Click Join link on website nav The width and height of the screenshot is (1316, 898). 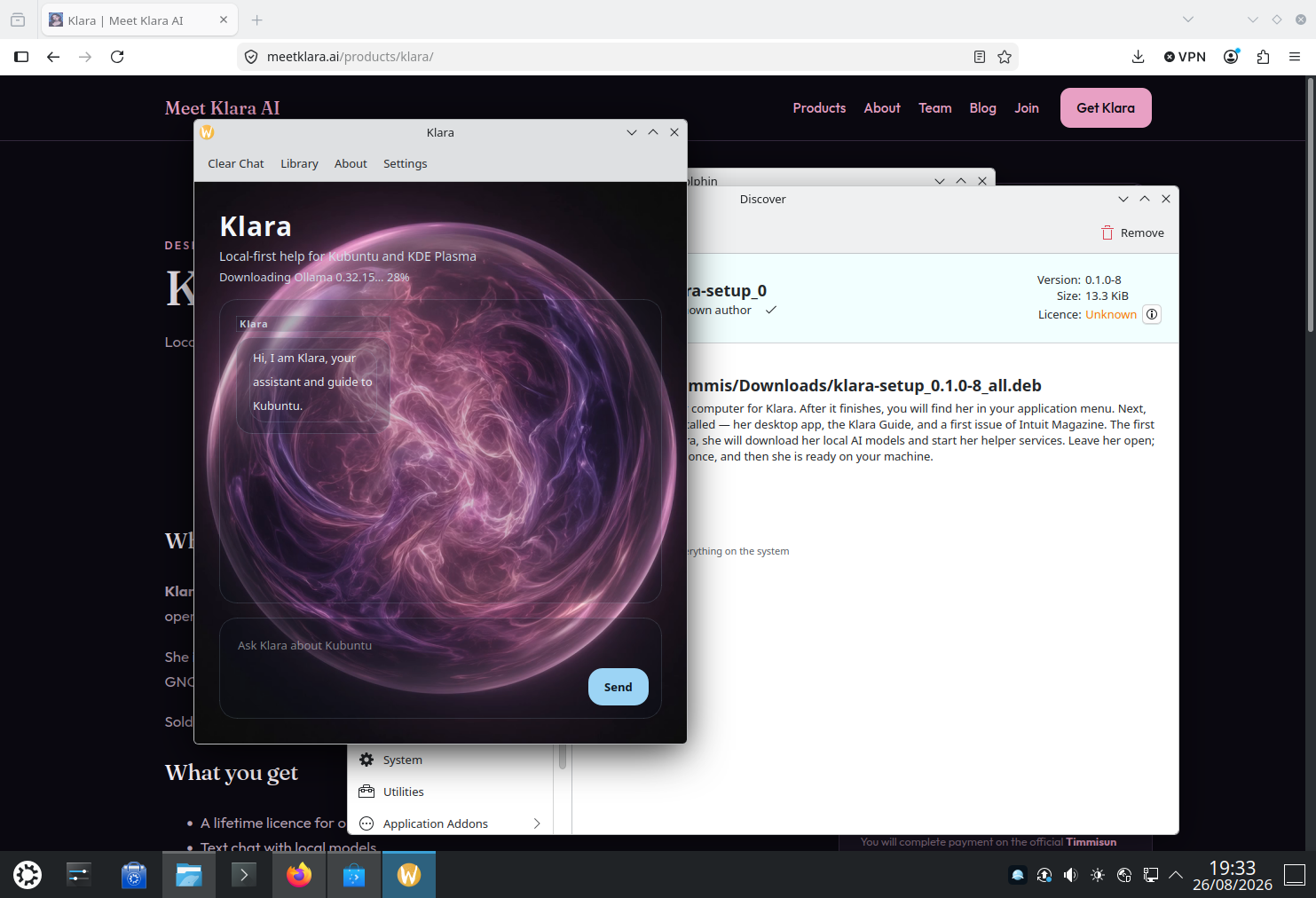[x=1027, y=107]
